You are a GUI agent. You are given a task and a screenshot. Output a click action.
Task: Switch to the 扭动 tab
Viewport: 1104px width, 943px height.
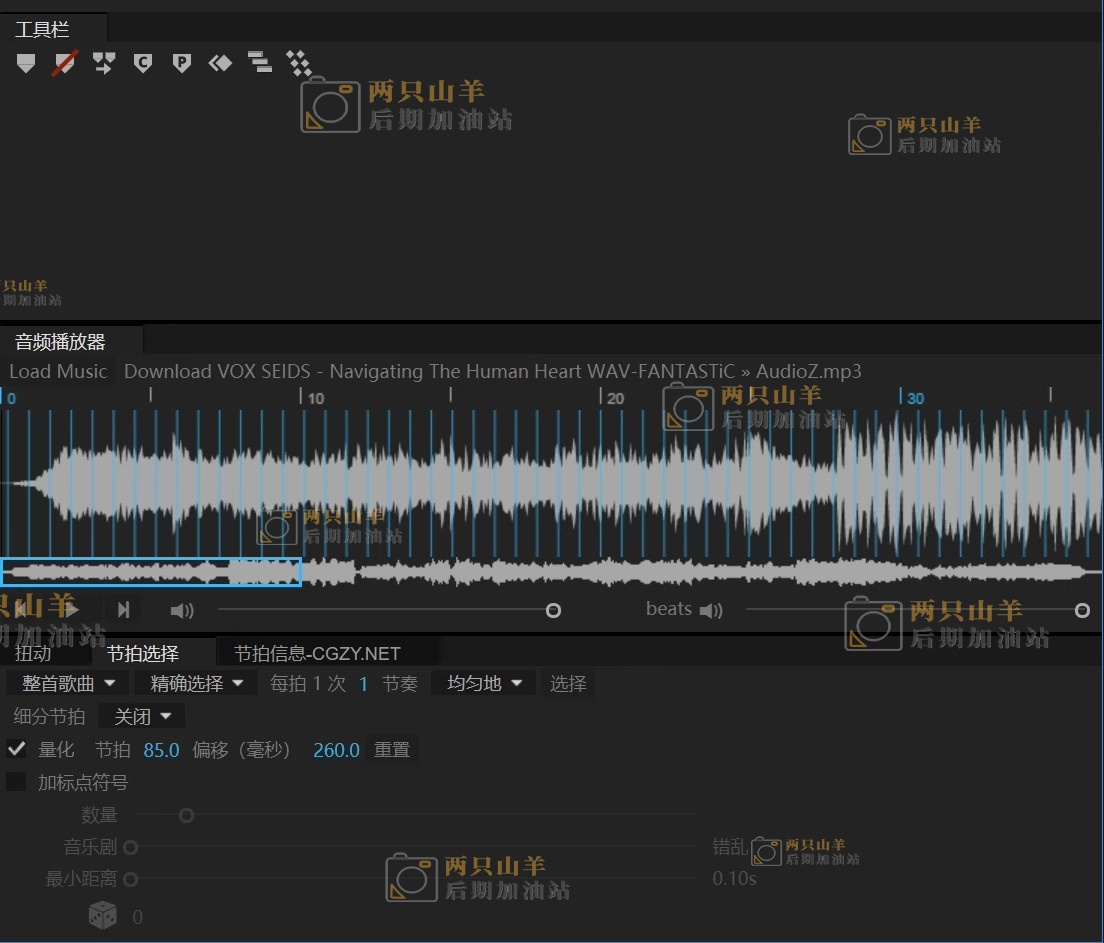34,654
